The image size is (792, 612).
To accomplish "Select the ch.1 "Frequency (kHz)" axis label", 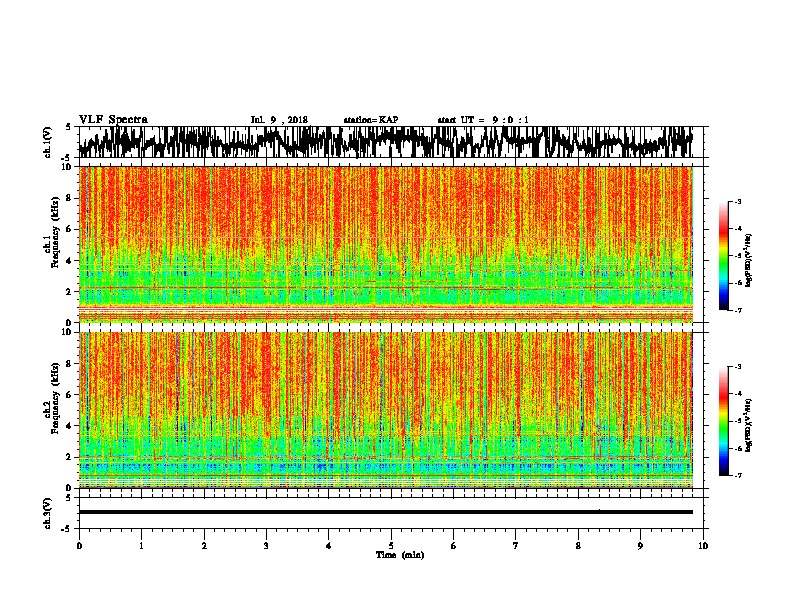I will pyautogui.click(x=55, y=232).
